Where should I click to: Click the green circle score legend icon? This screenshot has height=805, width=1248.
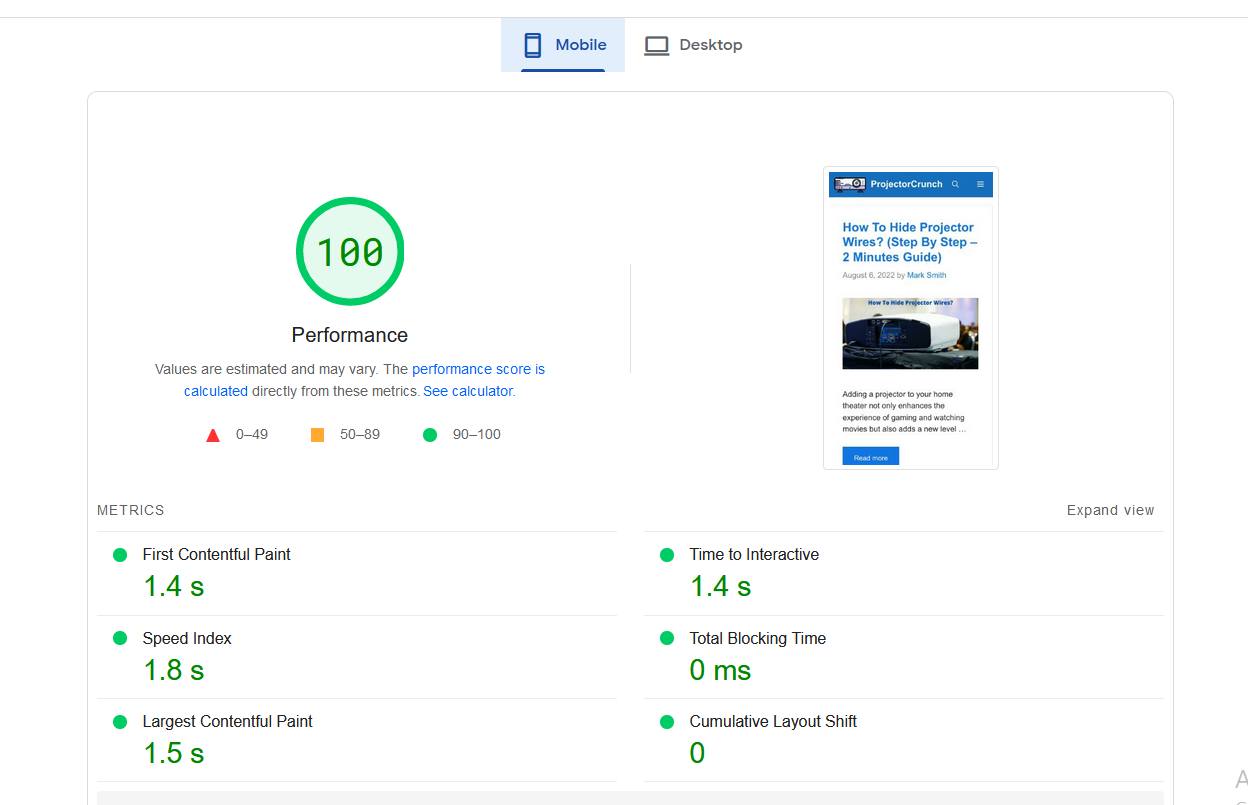coord(430,434)
